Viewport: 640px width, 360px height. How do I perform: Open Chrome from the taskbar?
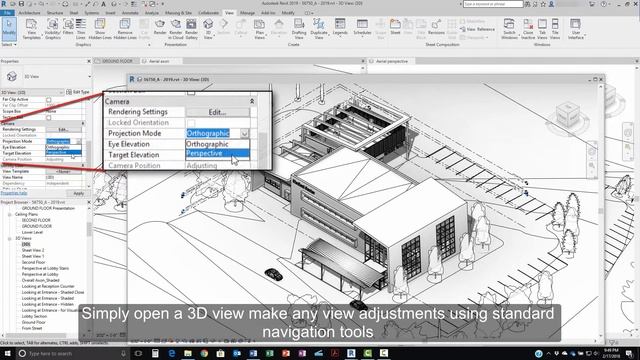tap(204, 353)
